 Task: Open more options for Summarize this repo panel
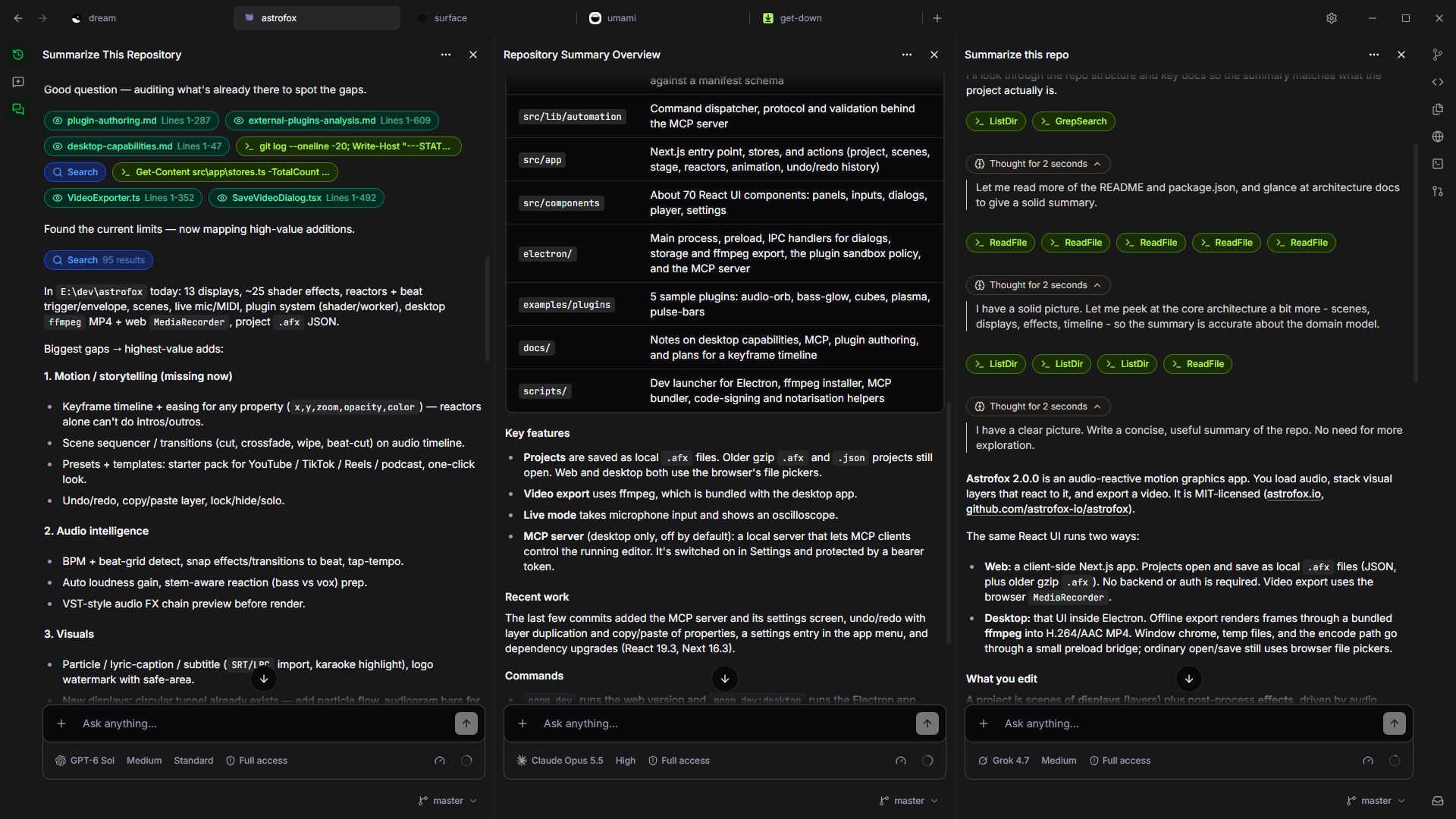tap(1374, 55)
